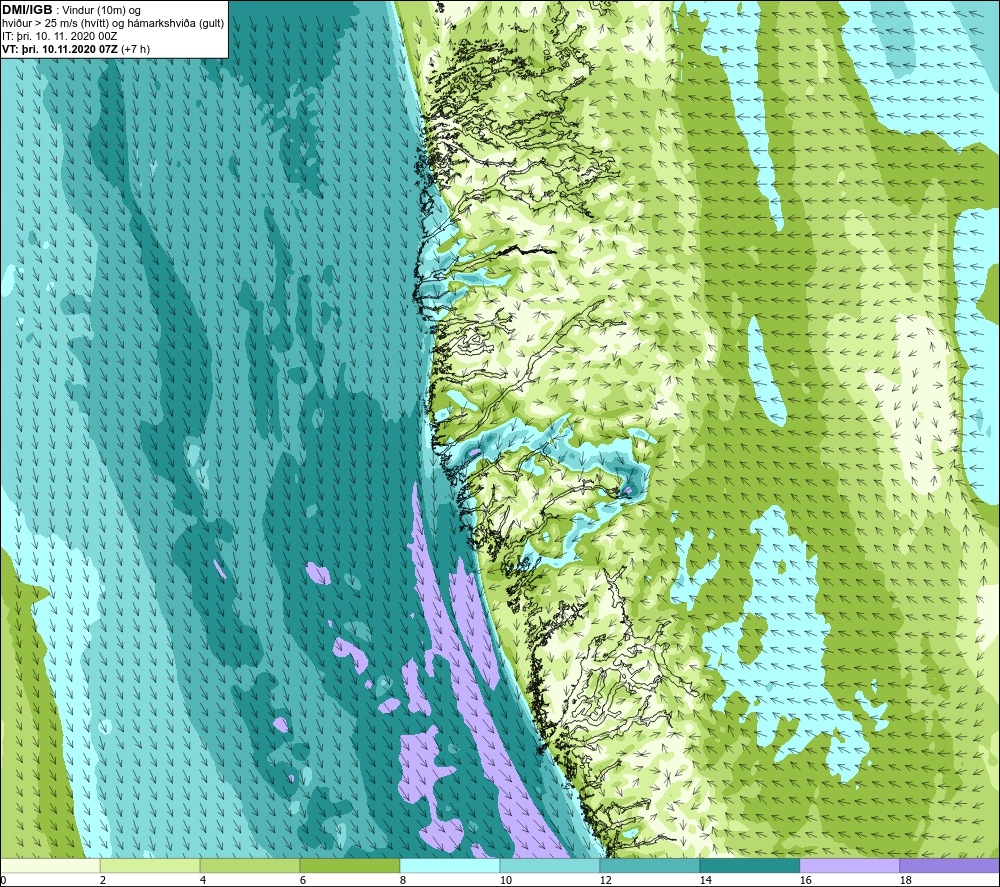This screenshot has height=887, width=1000.
Task: Click the "DMI/IGB" title text
Action: (x=27, y=10)
